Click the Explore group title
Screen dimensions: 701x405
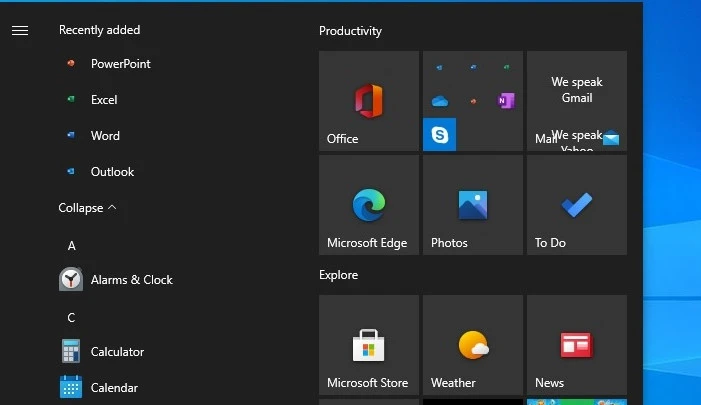coord(338,275)
